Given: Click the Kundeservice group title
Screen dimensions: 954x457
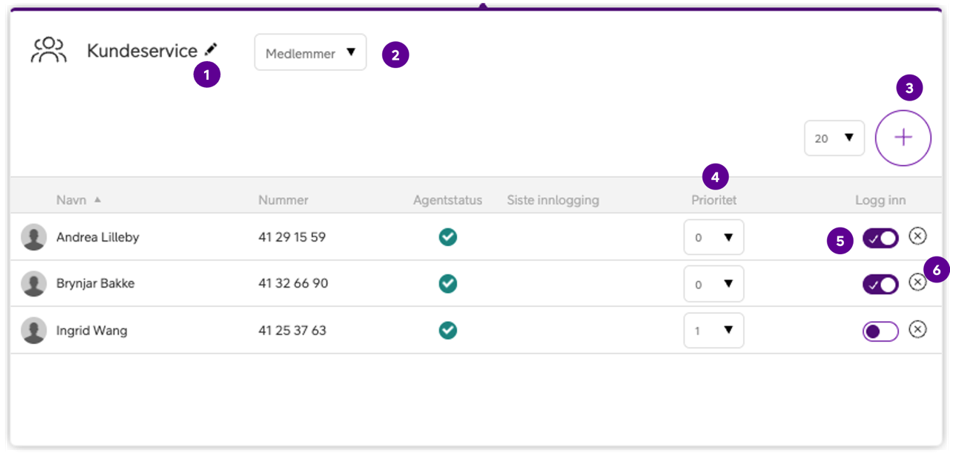Looking at the screenshot, I should pyautogui.click(x=142, y=51).
